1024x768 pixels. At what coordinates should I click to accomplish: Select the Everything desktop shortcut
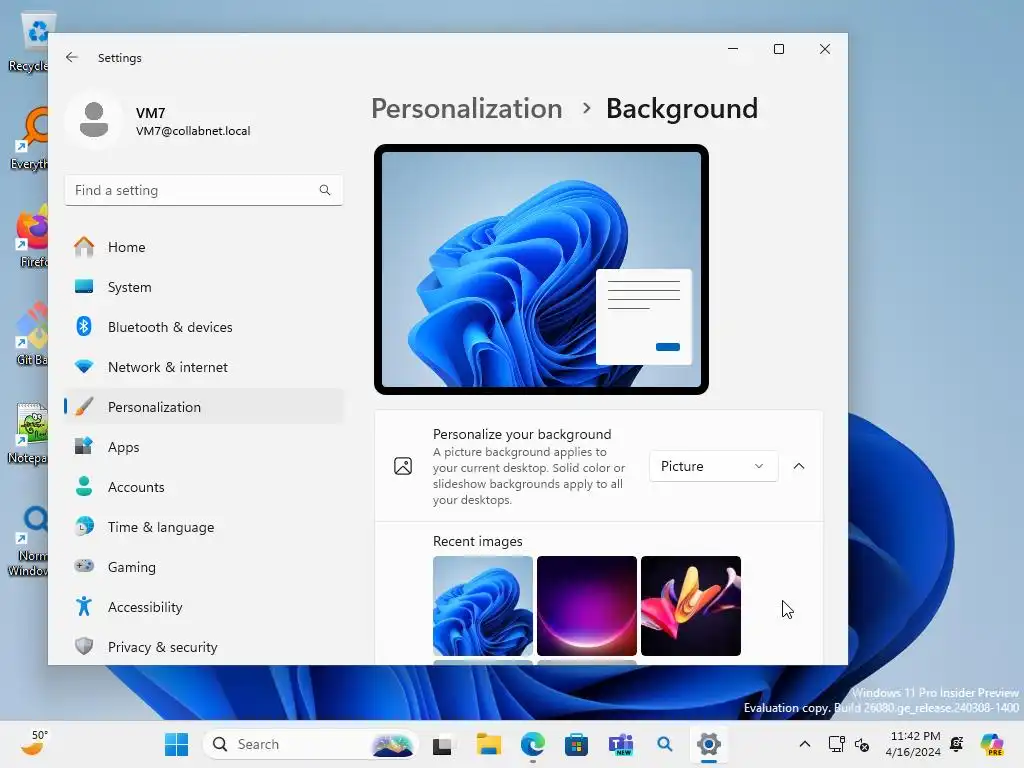click(30, 138)
